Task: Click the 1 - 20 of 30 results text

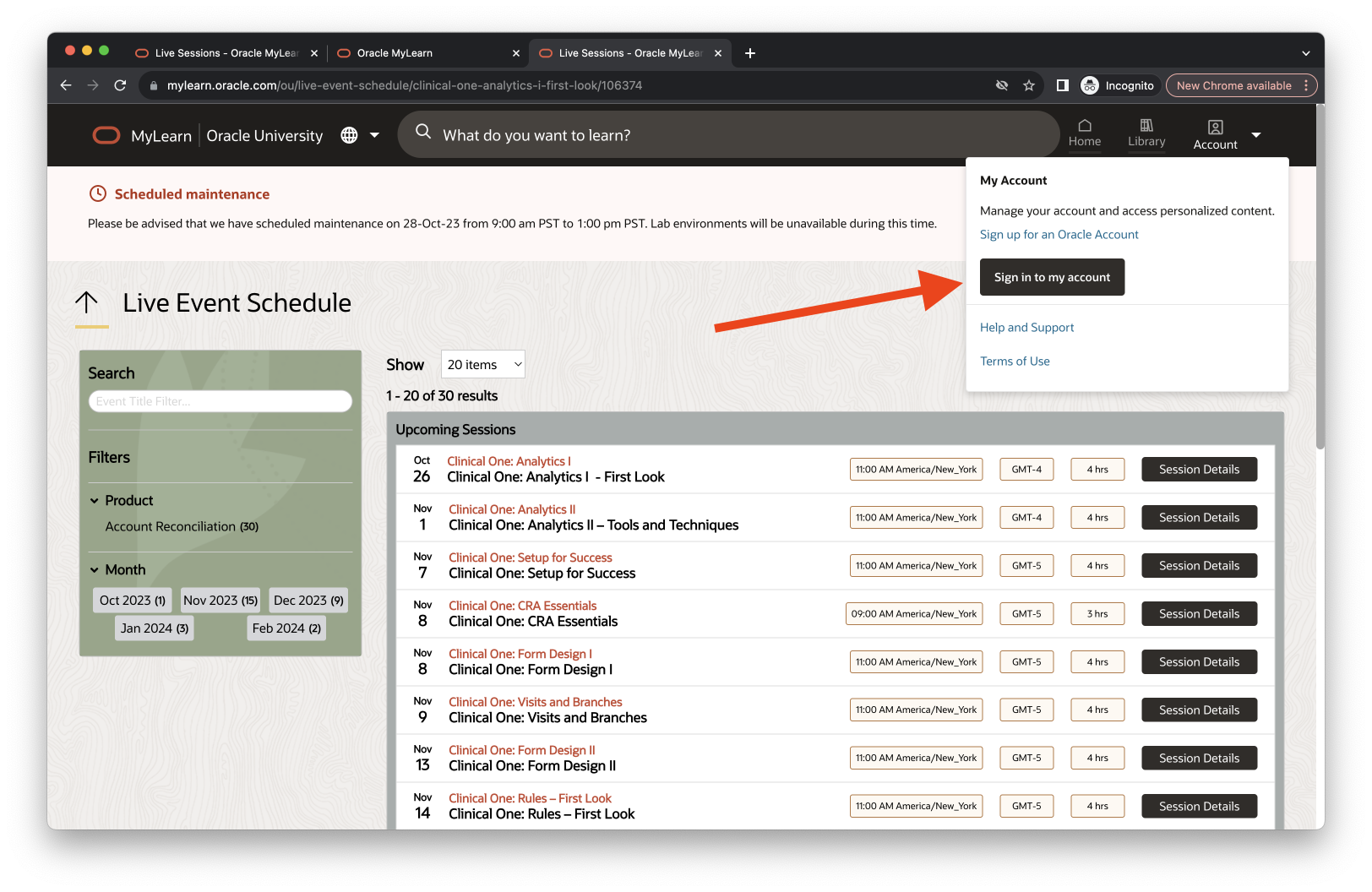Action: pos(442,396)
